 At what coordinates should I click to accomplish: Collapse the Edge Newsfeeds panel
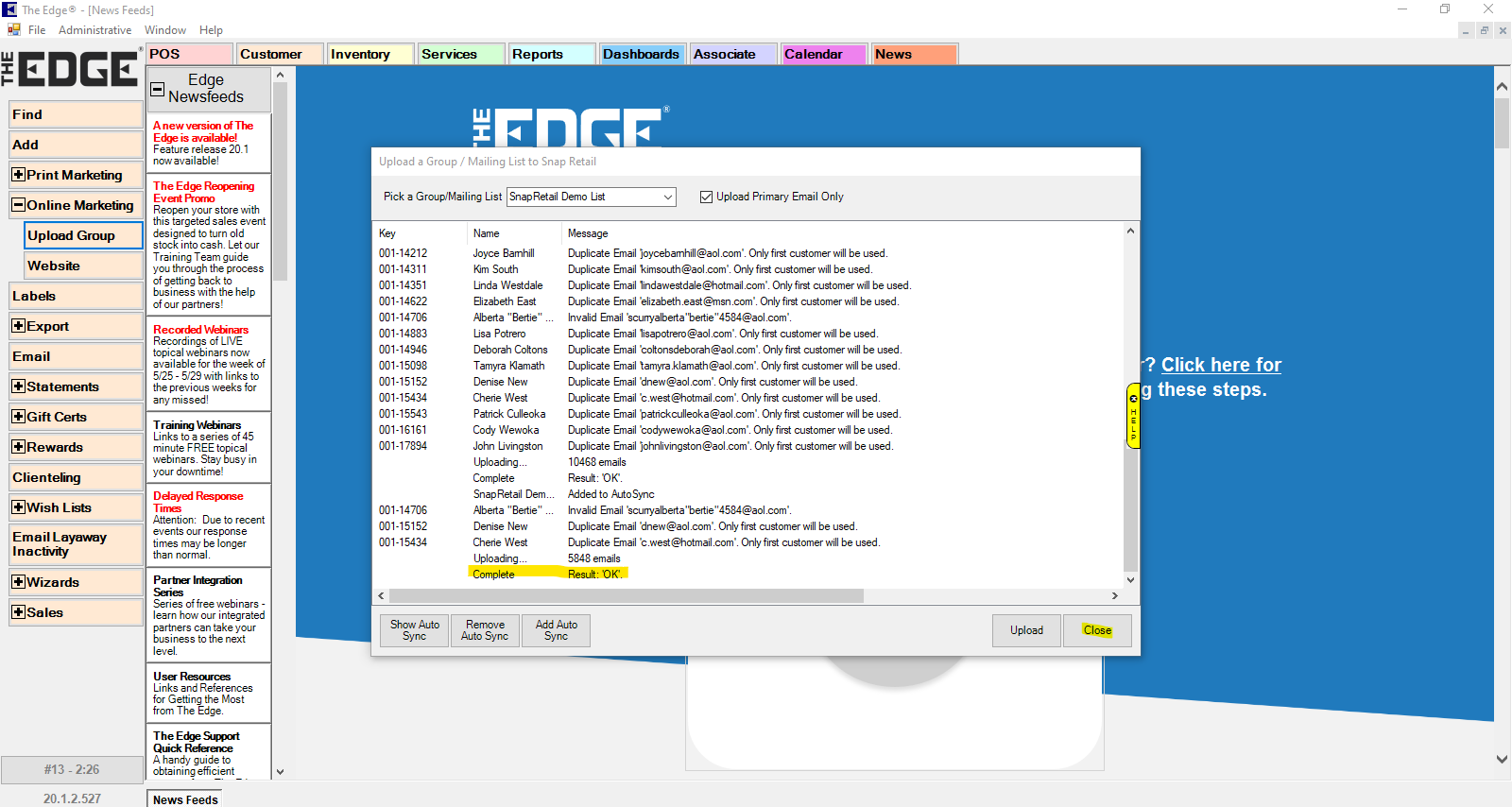pyautogui.click(x=158, y=90)
